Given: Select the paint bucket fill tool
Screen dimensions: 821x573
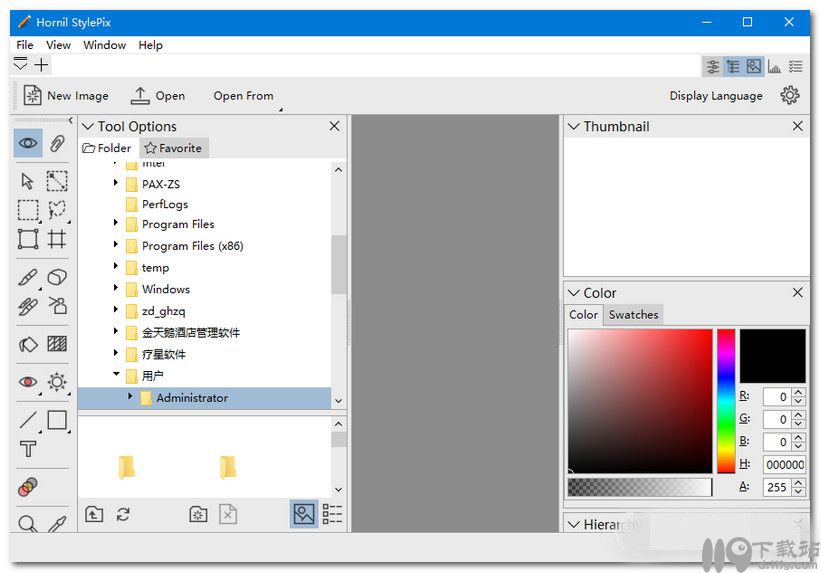Looking at the screenshot, I should (28, 344).
